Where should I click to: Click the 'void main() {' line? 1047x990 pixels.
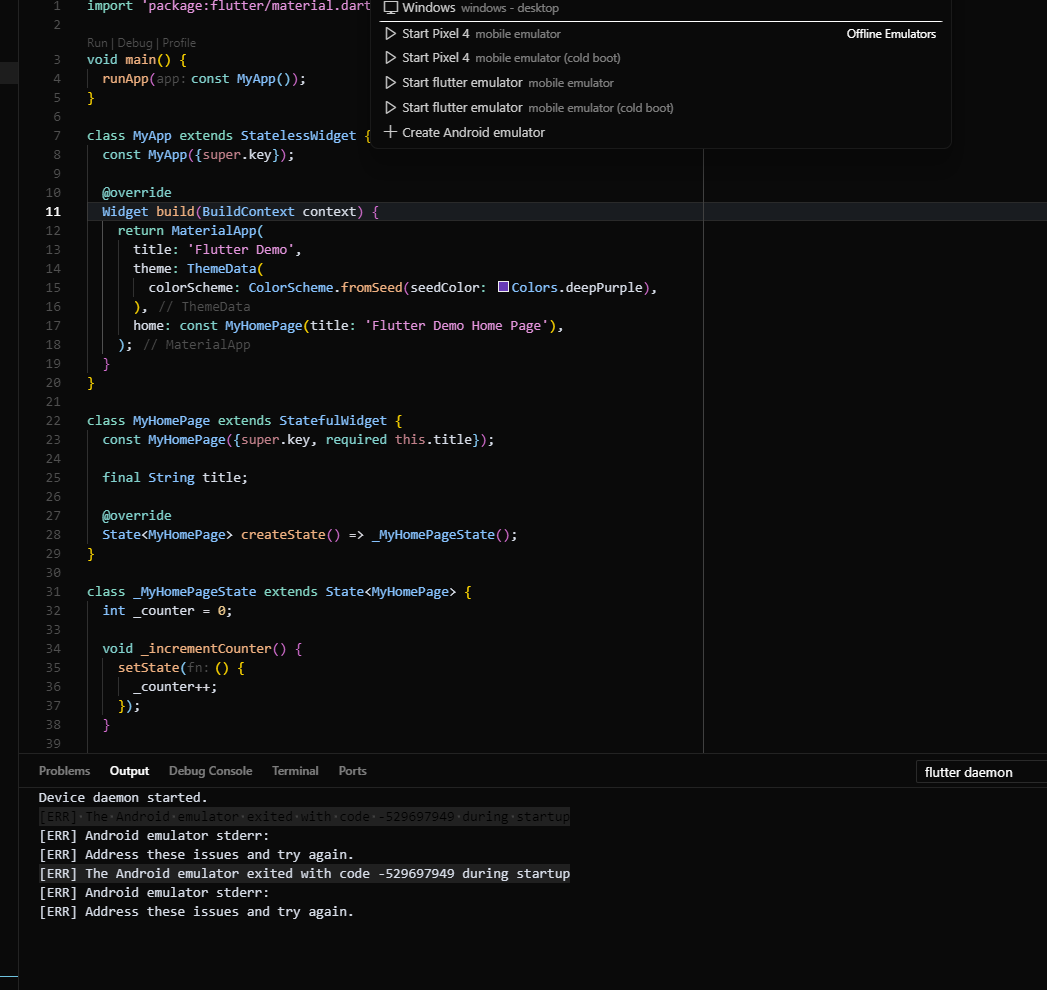(137, 59)
